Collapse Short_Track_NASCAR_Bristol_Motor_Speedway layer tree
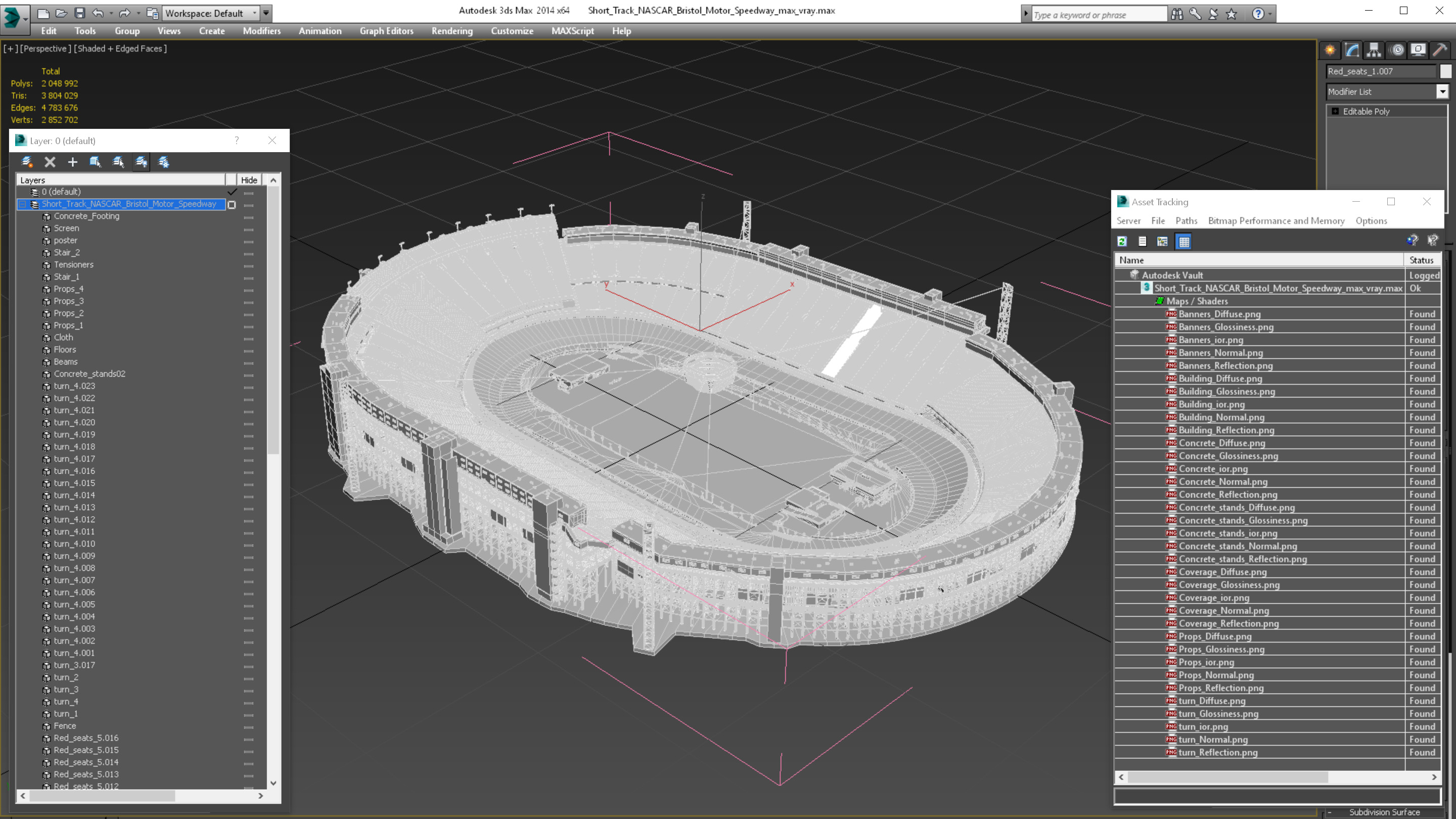The image size is (1456, 819). (23, 204)
